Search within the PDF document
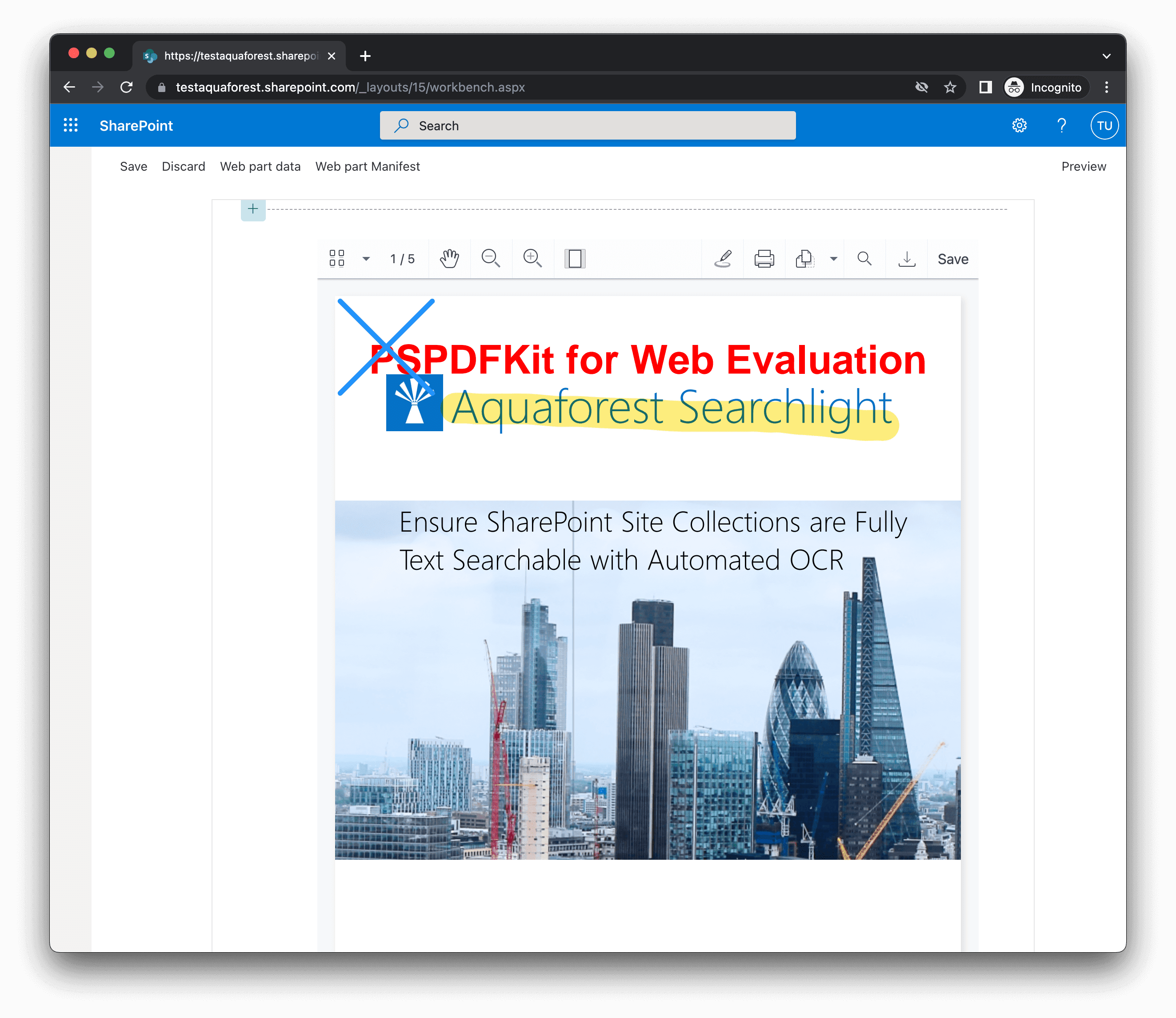 864,258
